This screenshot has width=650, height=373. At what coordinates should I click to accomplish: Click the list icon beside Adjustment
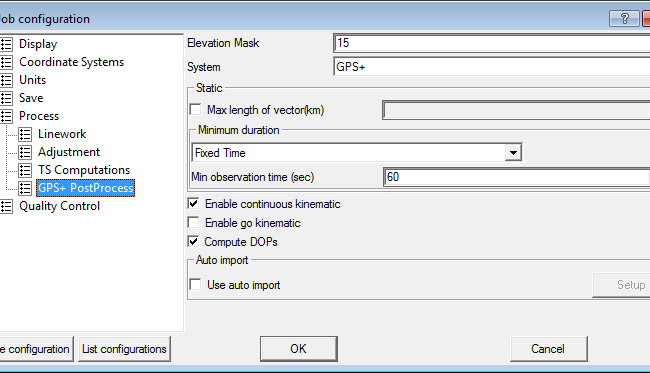click(25, 152)
